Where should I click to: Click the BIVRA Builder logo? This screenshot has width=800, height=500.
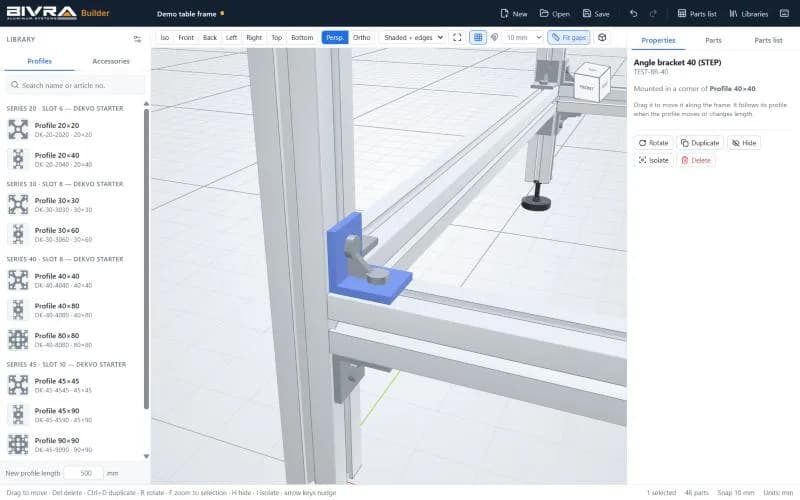[57, 13]
